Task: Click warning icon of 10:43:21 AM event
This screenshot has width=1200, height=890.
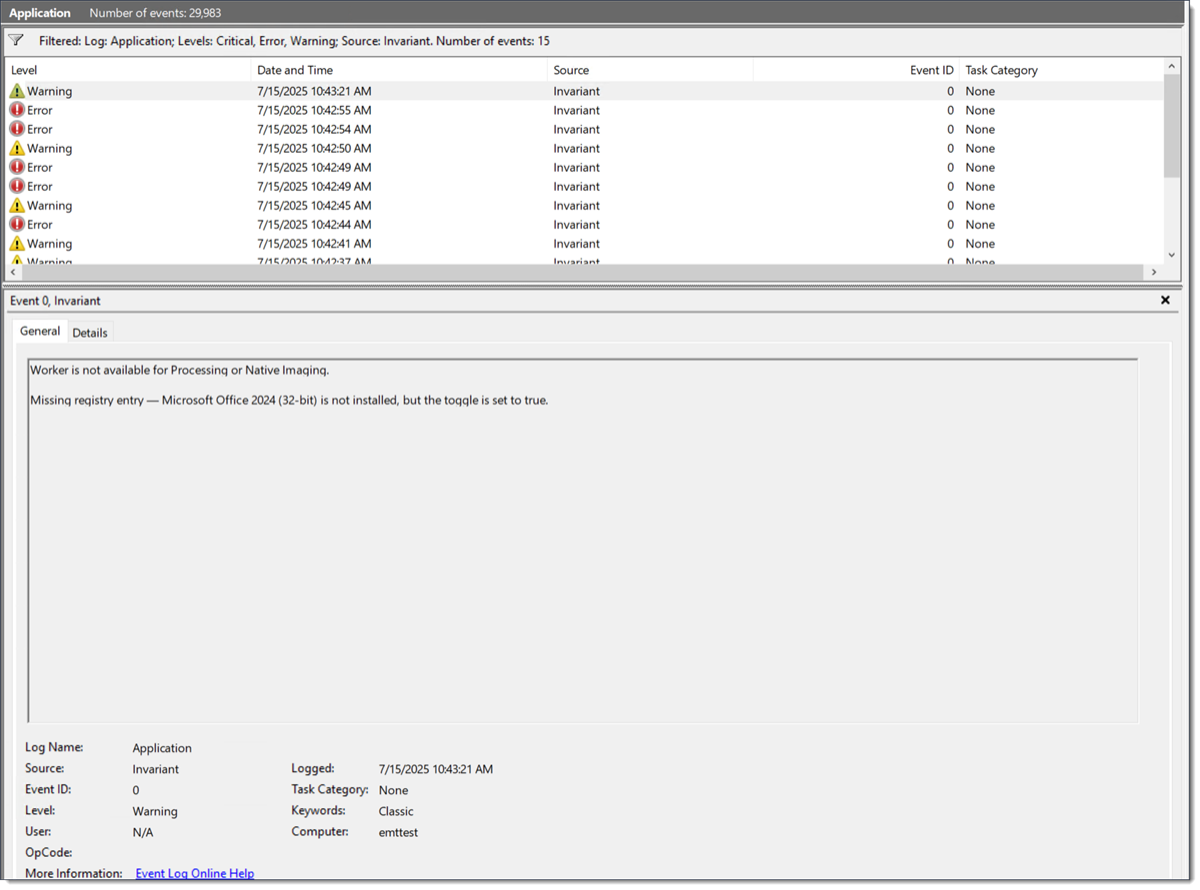Action: [x=17, y=91]
